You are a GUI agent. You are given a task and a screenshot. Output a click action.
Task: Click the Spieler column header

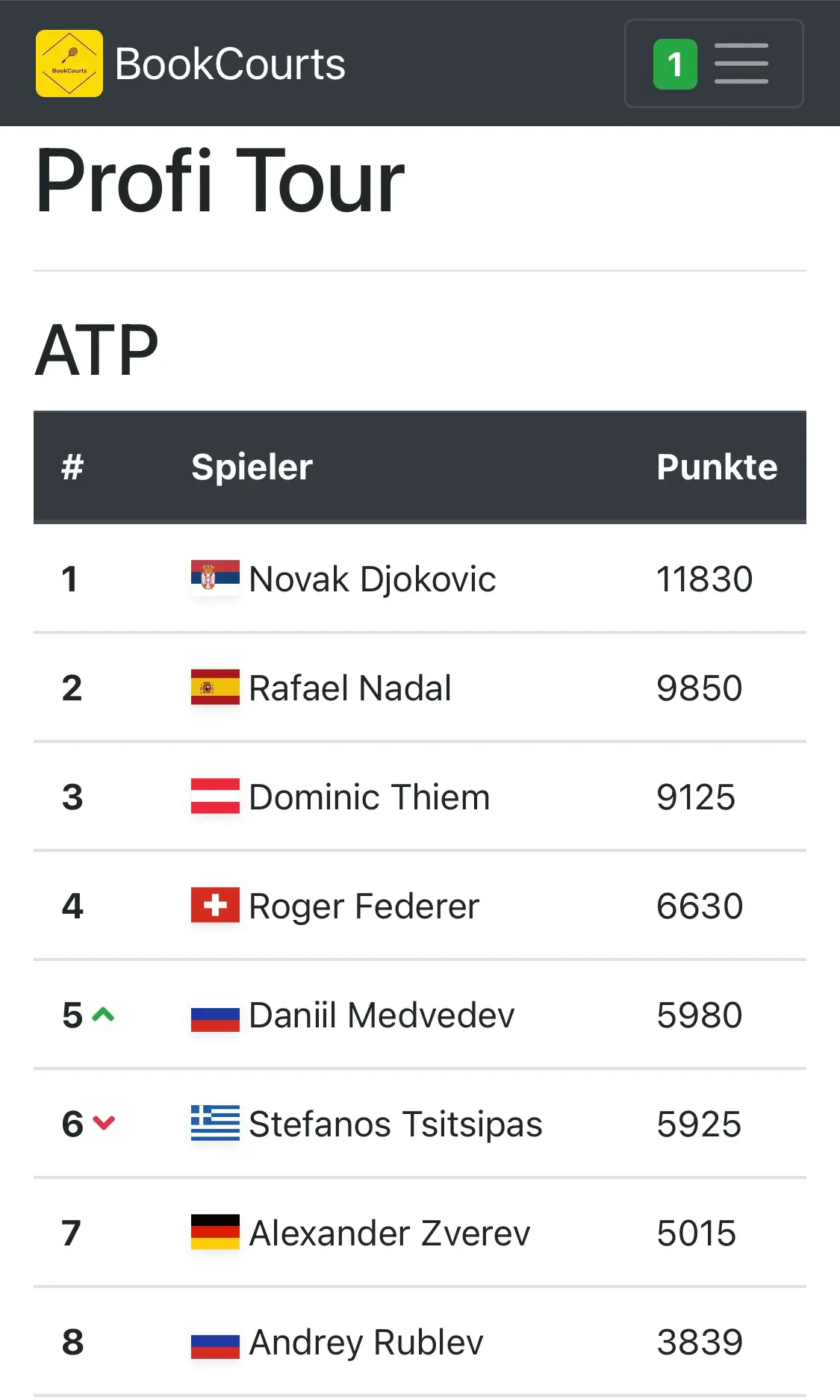(252, 467)
